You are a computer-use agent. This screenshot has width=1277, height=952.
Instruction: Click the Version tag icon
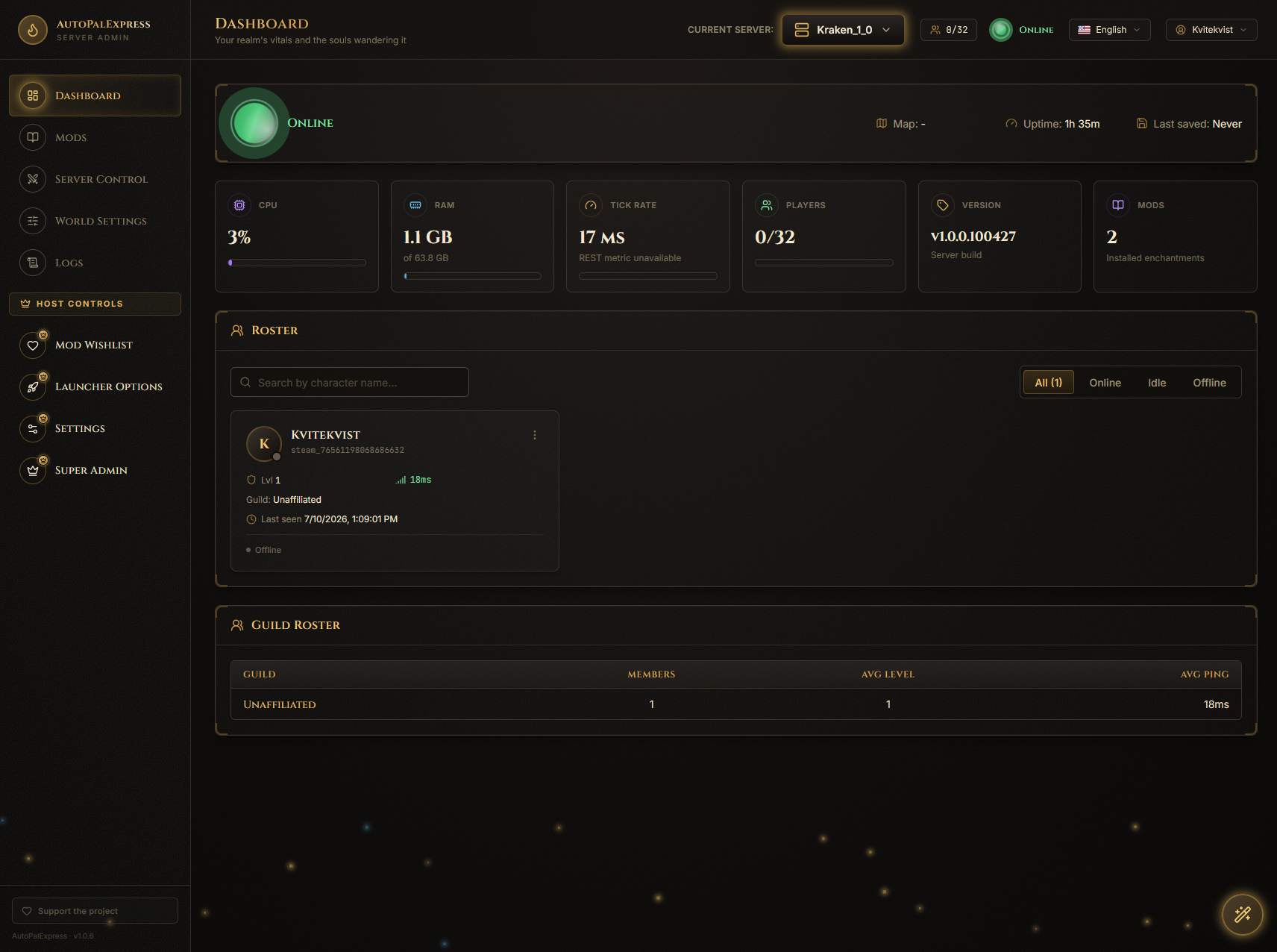click(x=943, y=205)
